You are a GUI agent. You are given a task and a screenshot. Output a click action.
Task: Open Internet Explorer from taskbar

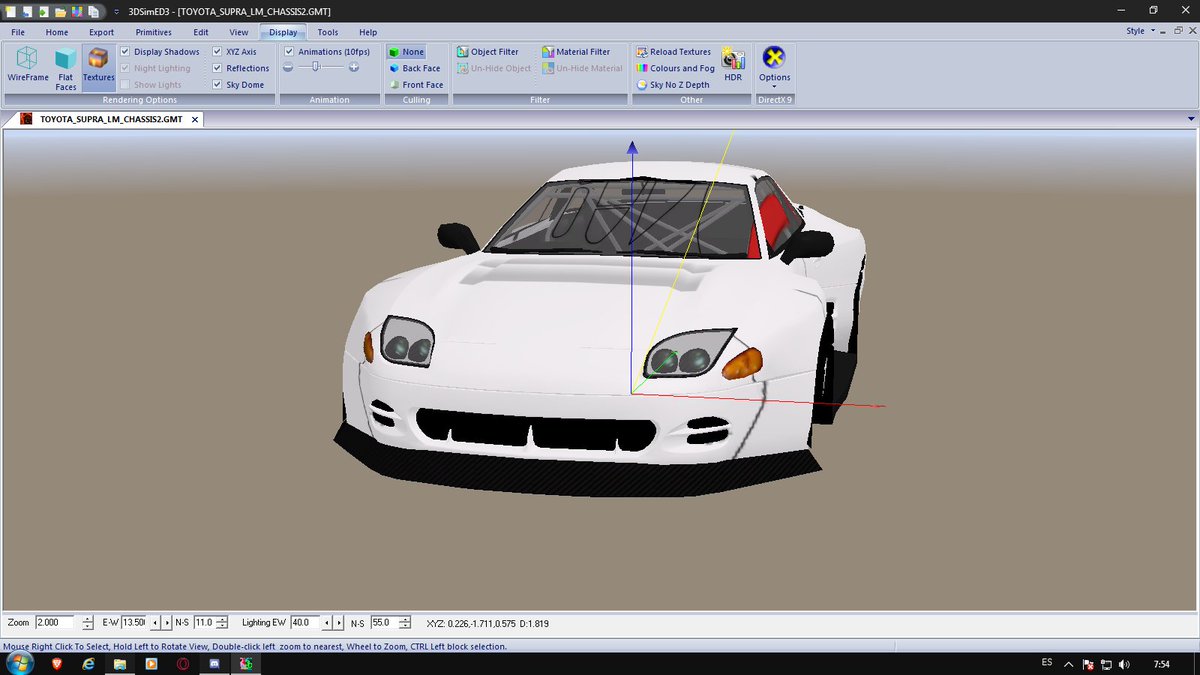pyautogui.click(x=87, y=664)
